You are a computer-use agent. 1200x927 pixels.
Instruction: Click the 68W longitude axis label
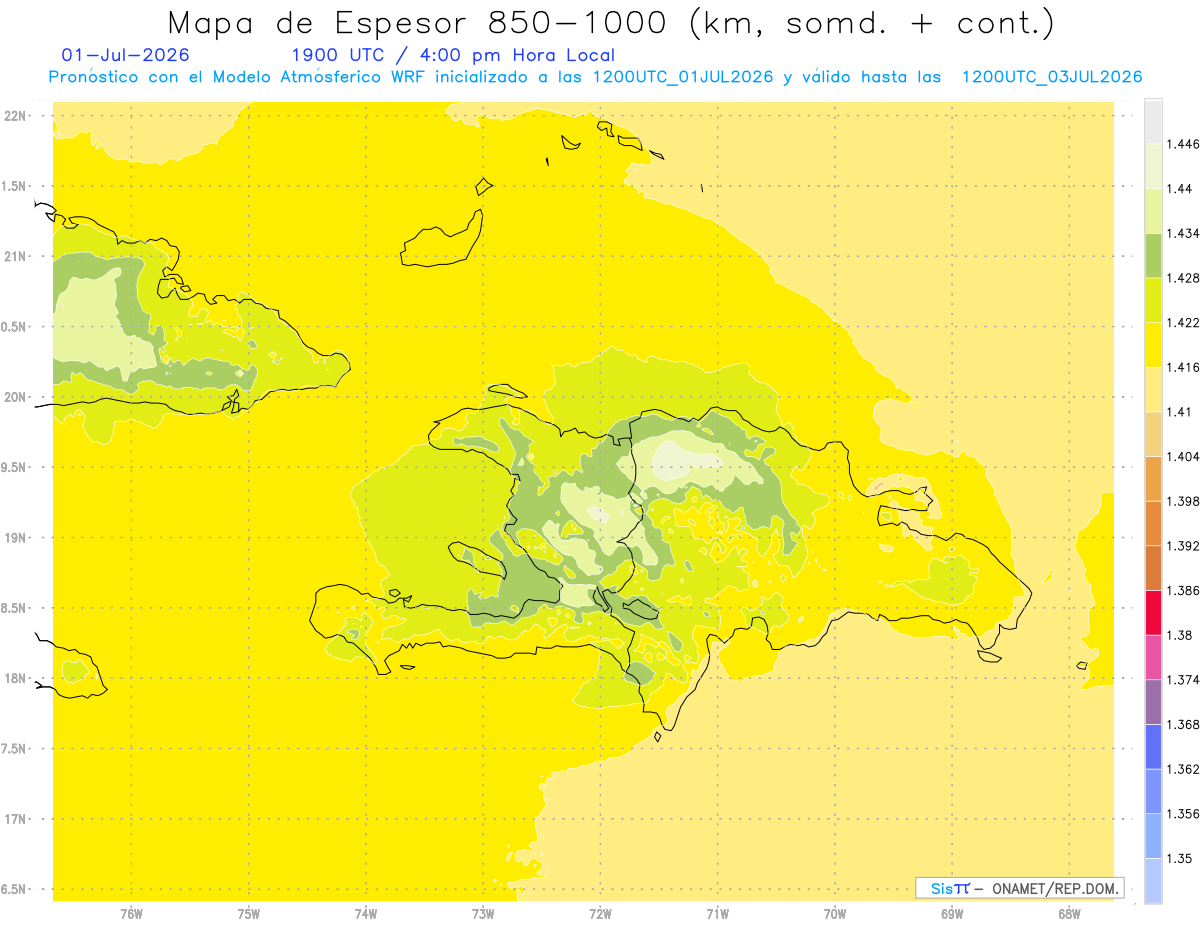pyautogui.click(x=1069, y=913)
